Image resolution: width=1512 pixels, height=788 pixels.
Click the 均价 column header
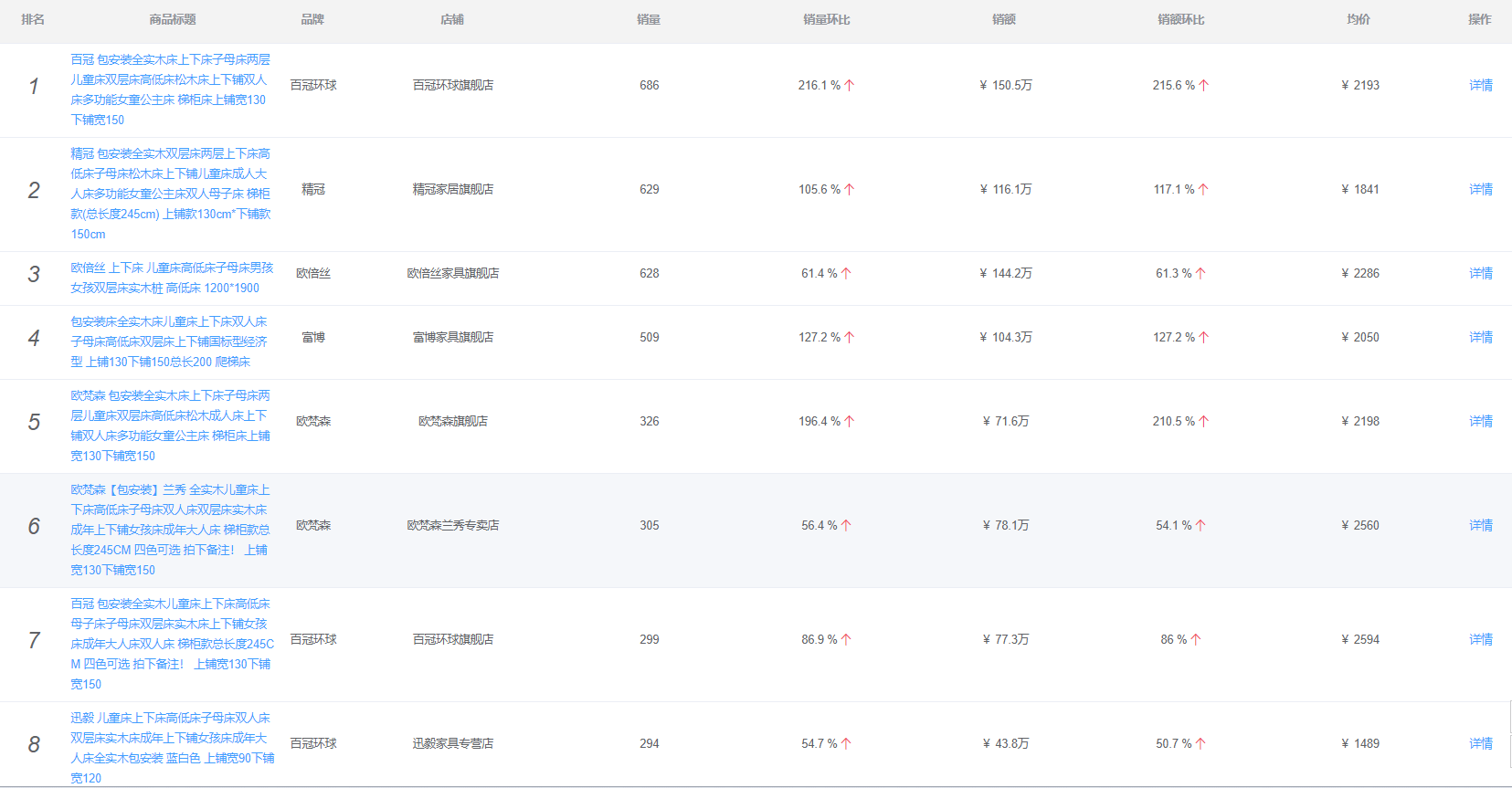click(x=1359, y=19)
